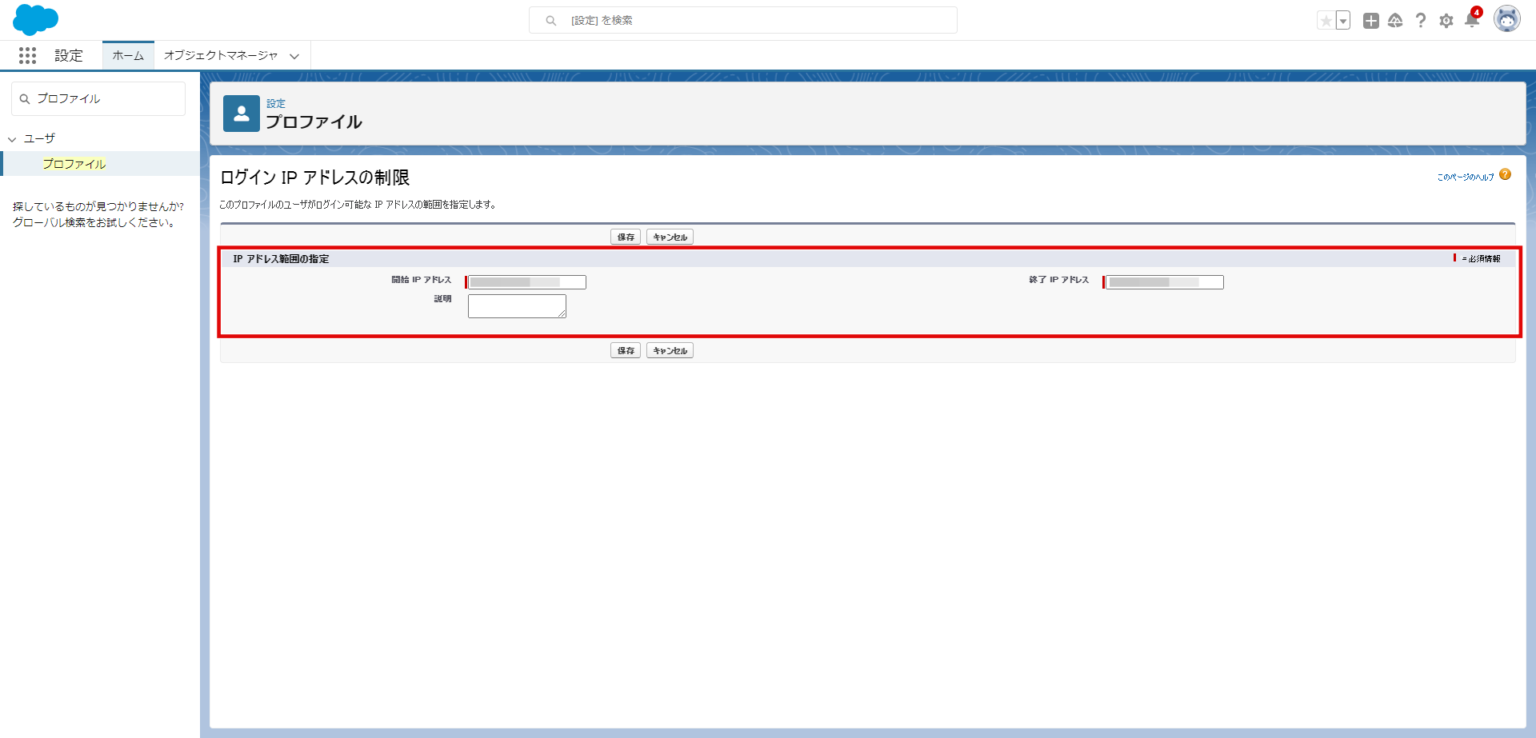Click the キャンセル button
The image size is (1536, 738).
[x=668, y=236]
